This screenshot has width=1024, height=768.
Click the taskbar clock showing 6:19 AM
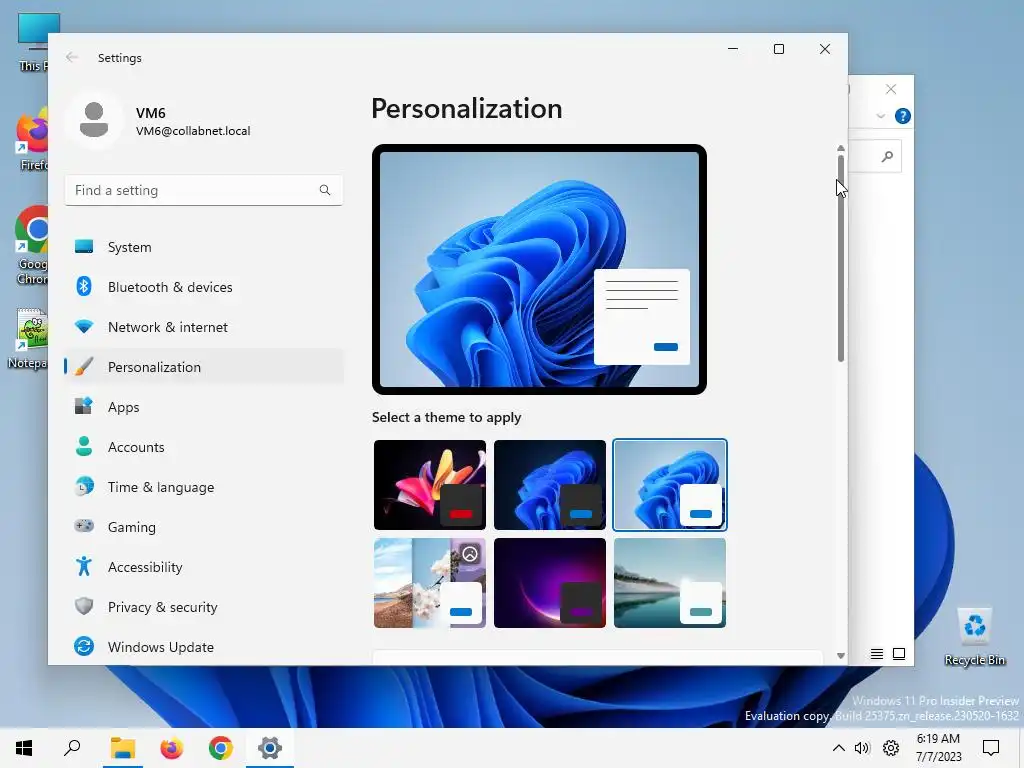(938, 748)
